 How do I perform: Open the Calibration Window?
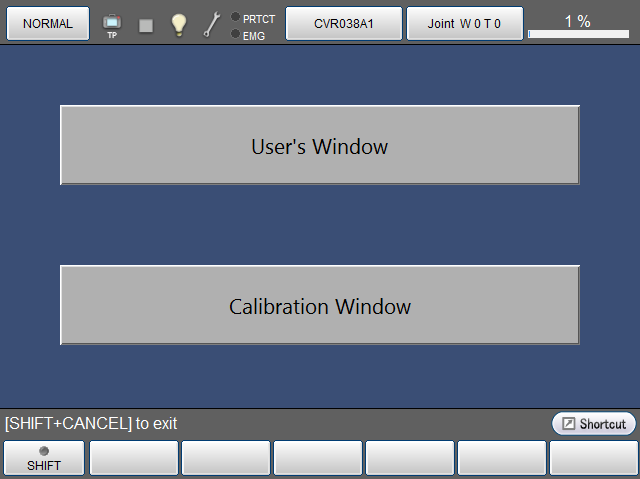click(319, 306)
